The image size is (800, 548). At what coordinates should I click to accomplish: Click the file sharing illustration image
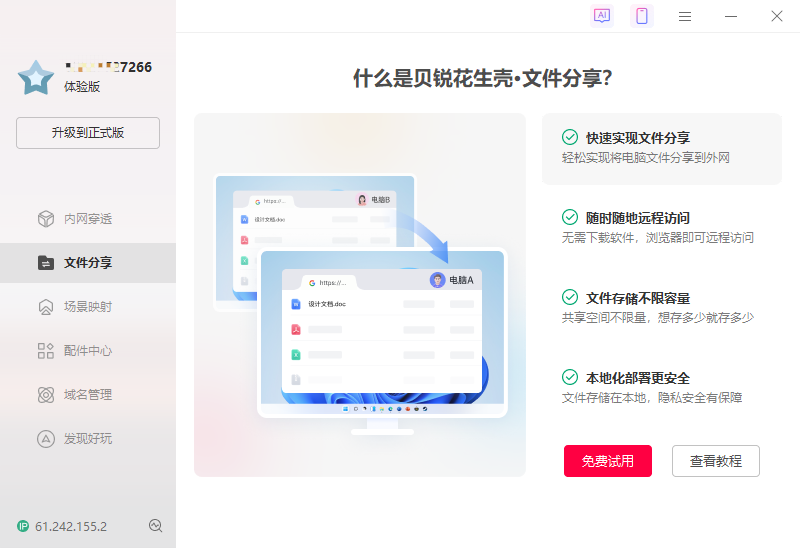click(360, 295)
